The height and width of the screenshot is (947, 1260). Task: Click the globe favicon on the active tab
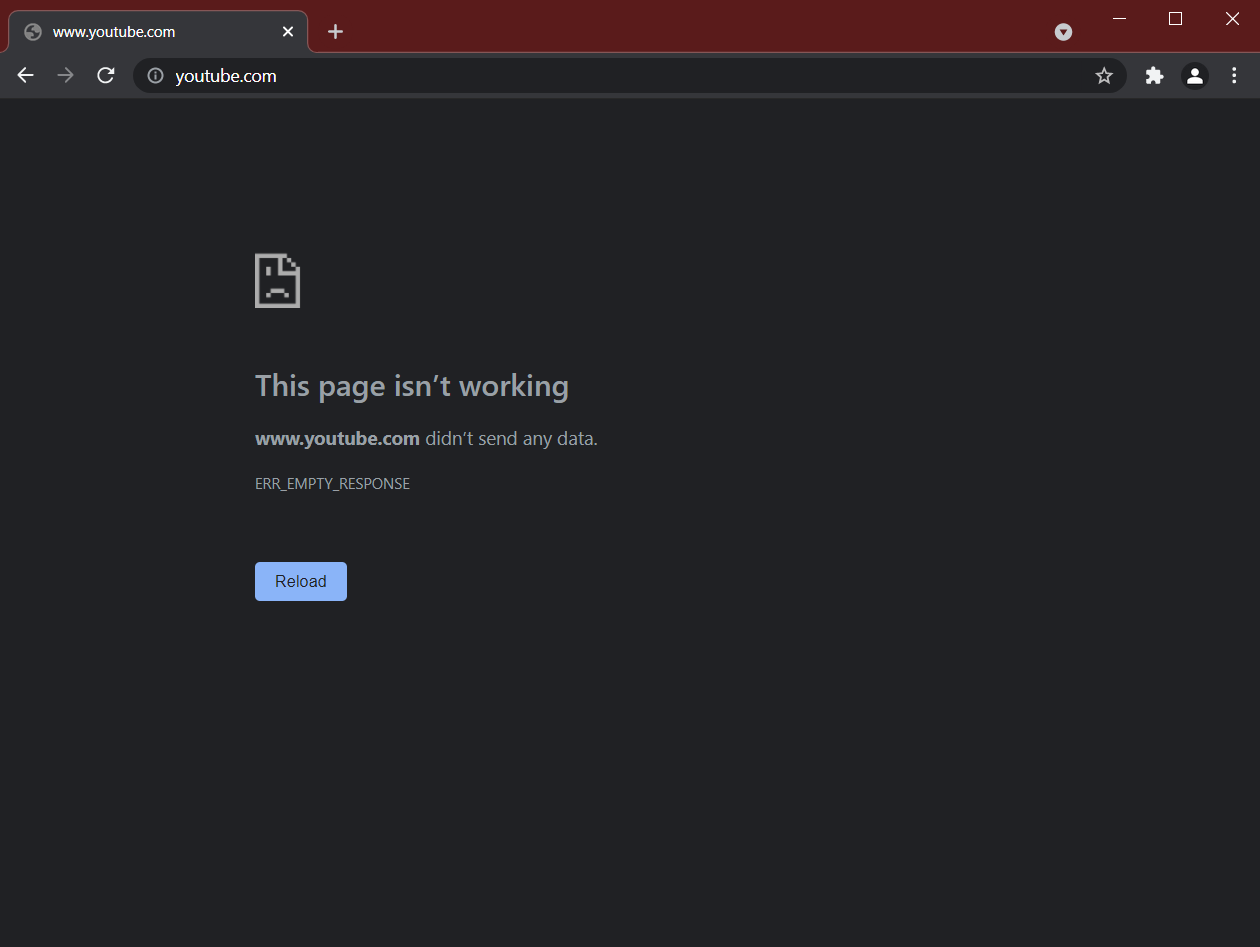(32, 31)
